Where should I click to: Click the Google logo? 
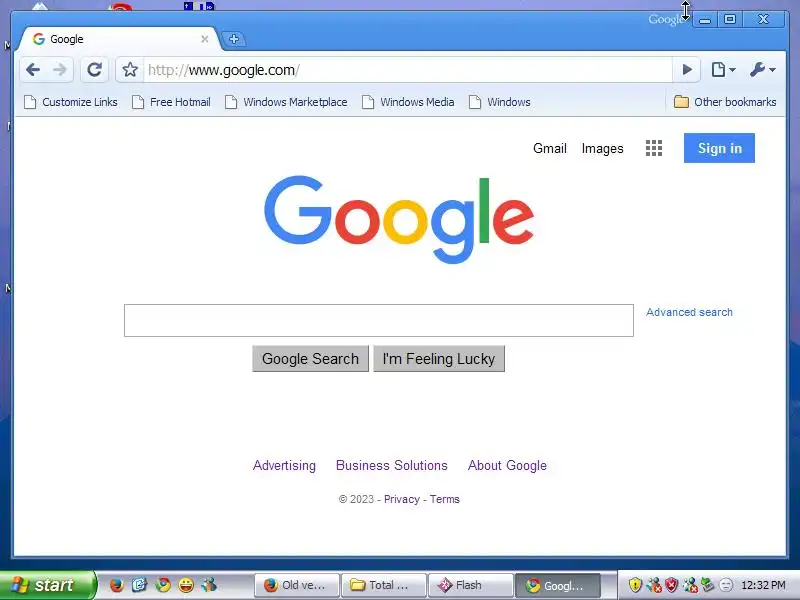[x=399, y=219]
